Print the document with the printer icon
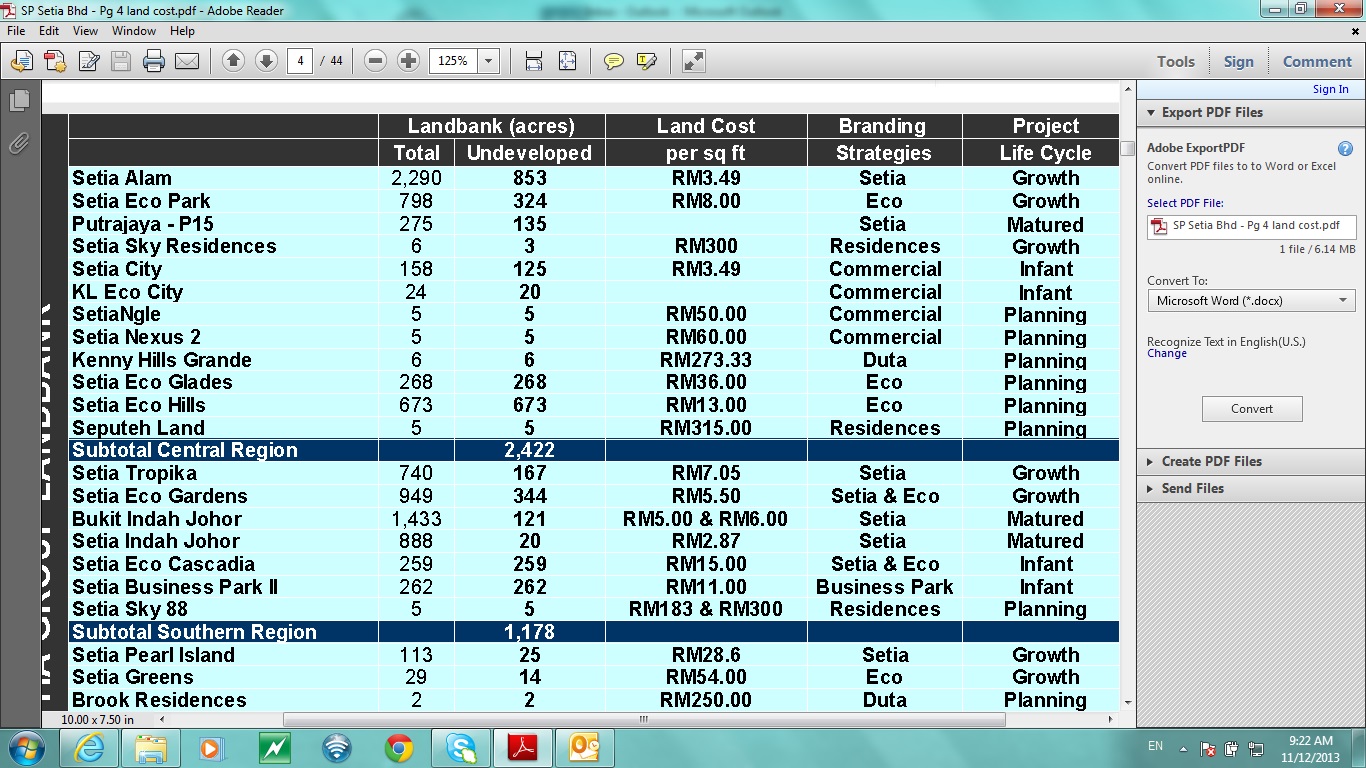This screenshot has width=1366, height=768. (154, 61)
